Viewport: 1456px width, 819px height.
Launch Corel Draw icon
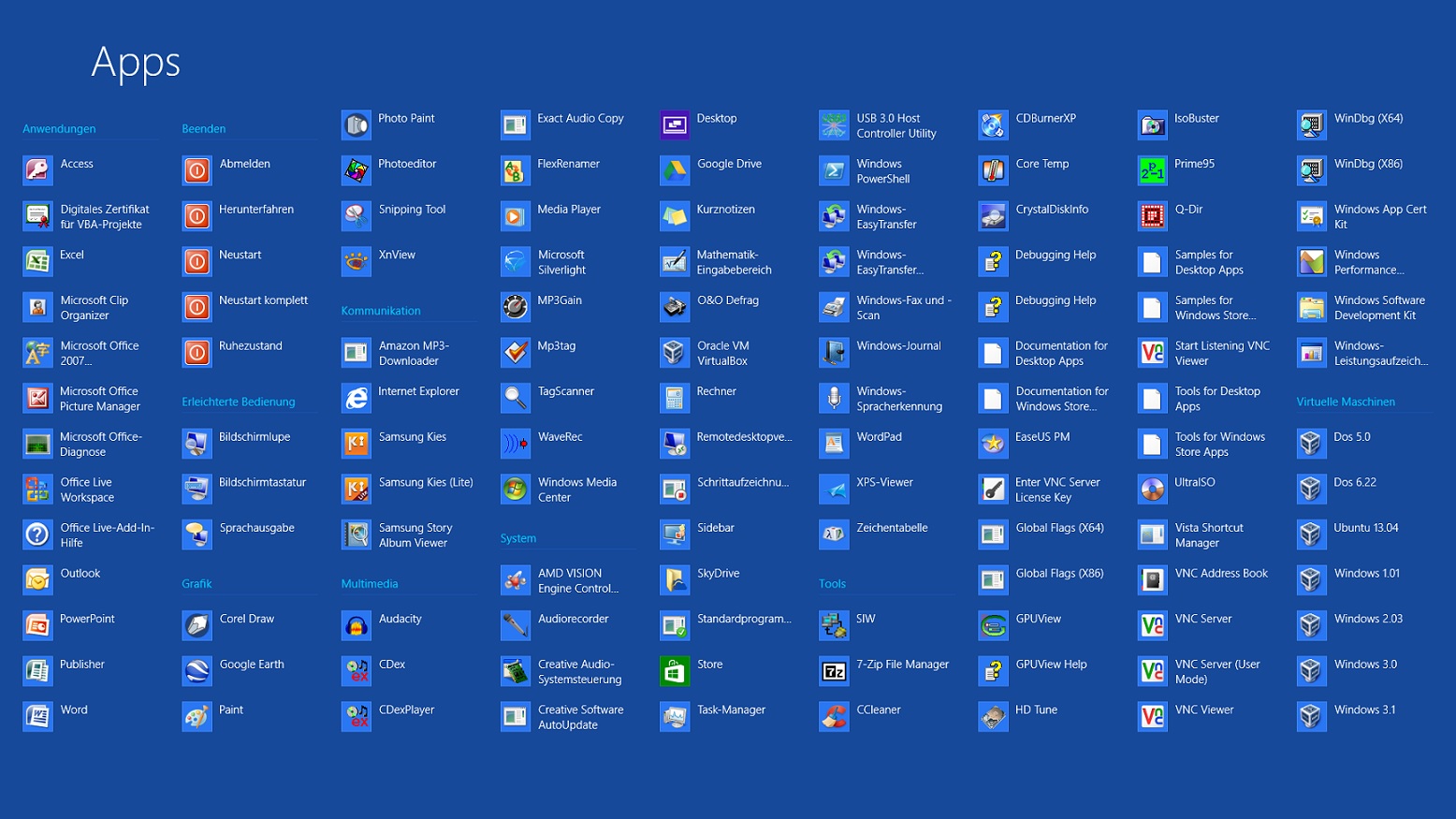pyautogui.click(x=197, y=625)
